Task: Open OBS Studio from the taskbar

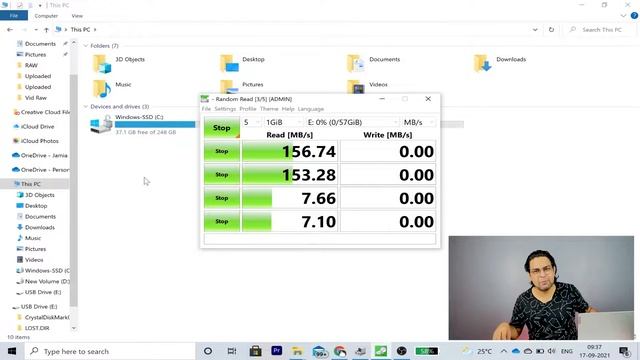Action: click(402, 351)
